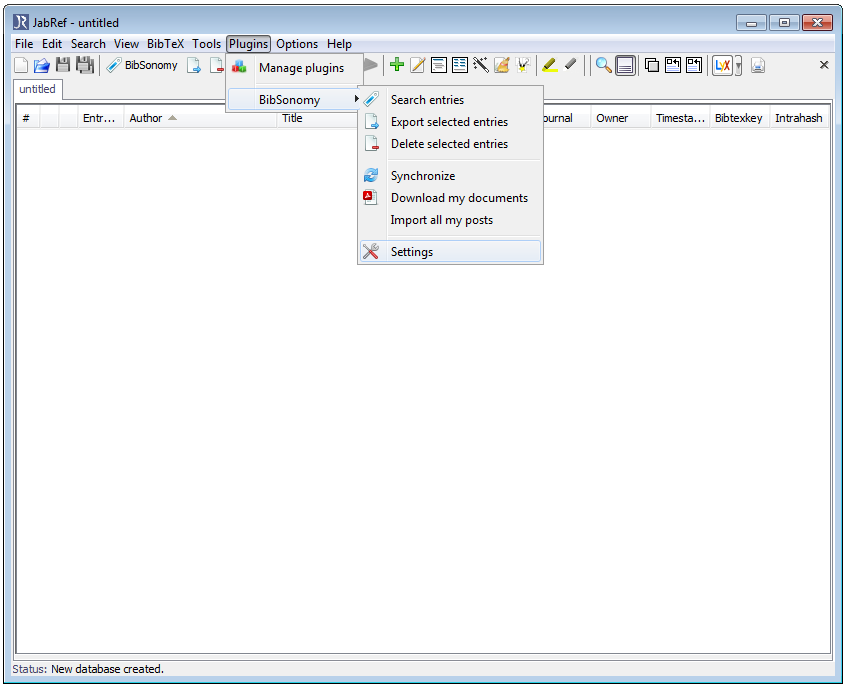
Task: Click the Open database folder icon
Action: [x=42, y=66]
